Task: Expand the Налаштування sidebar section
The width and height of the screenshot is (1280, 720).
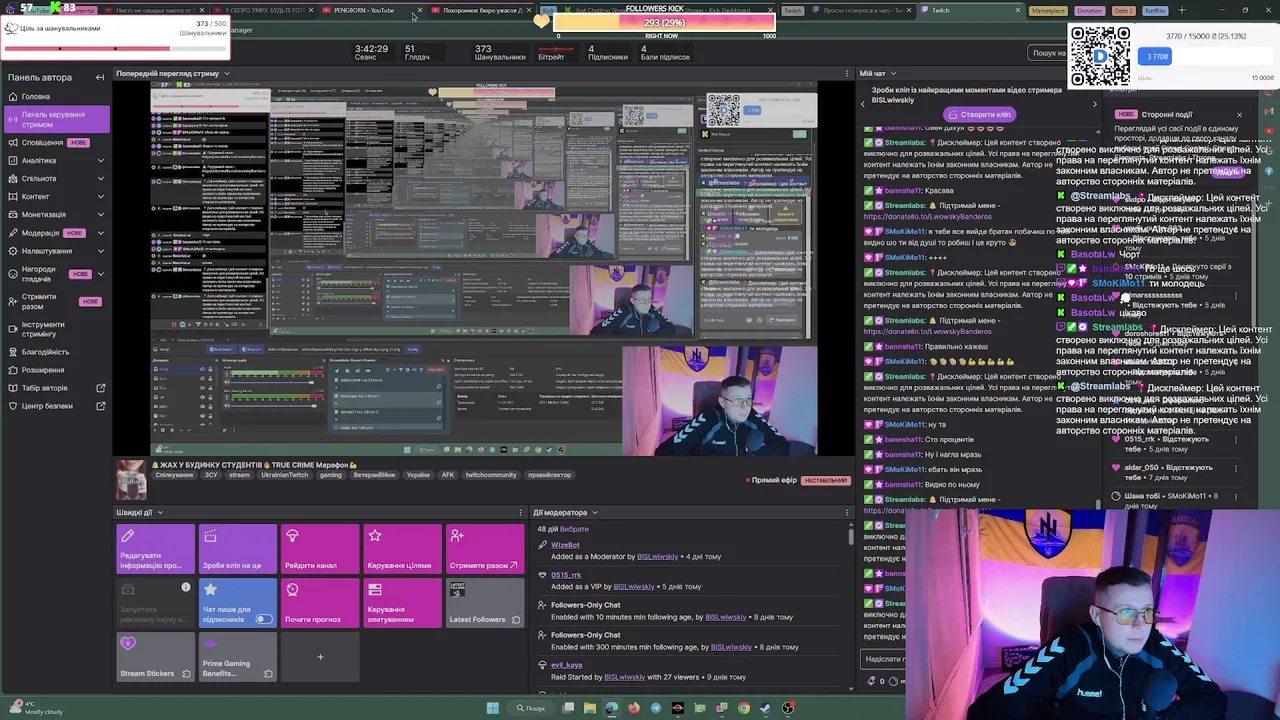Action: click(100, 251)
